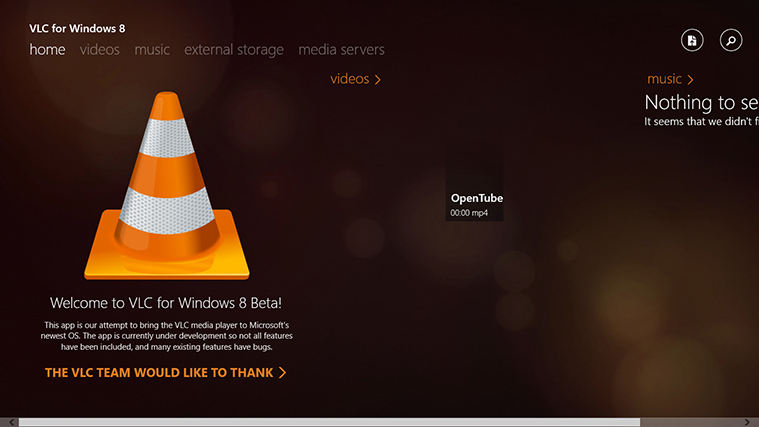
Task: Click the open file icon button
Action: pos(692,40)
